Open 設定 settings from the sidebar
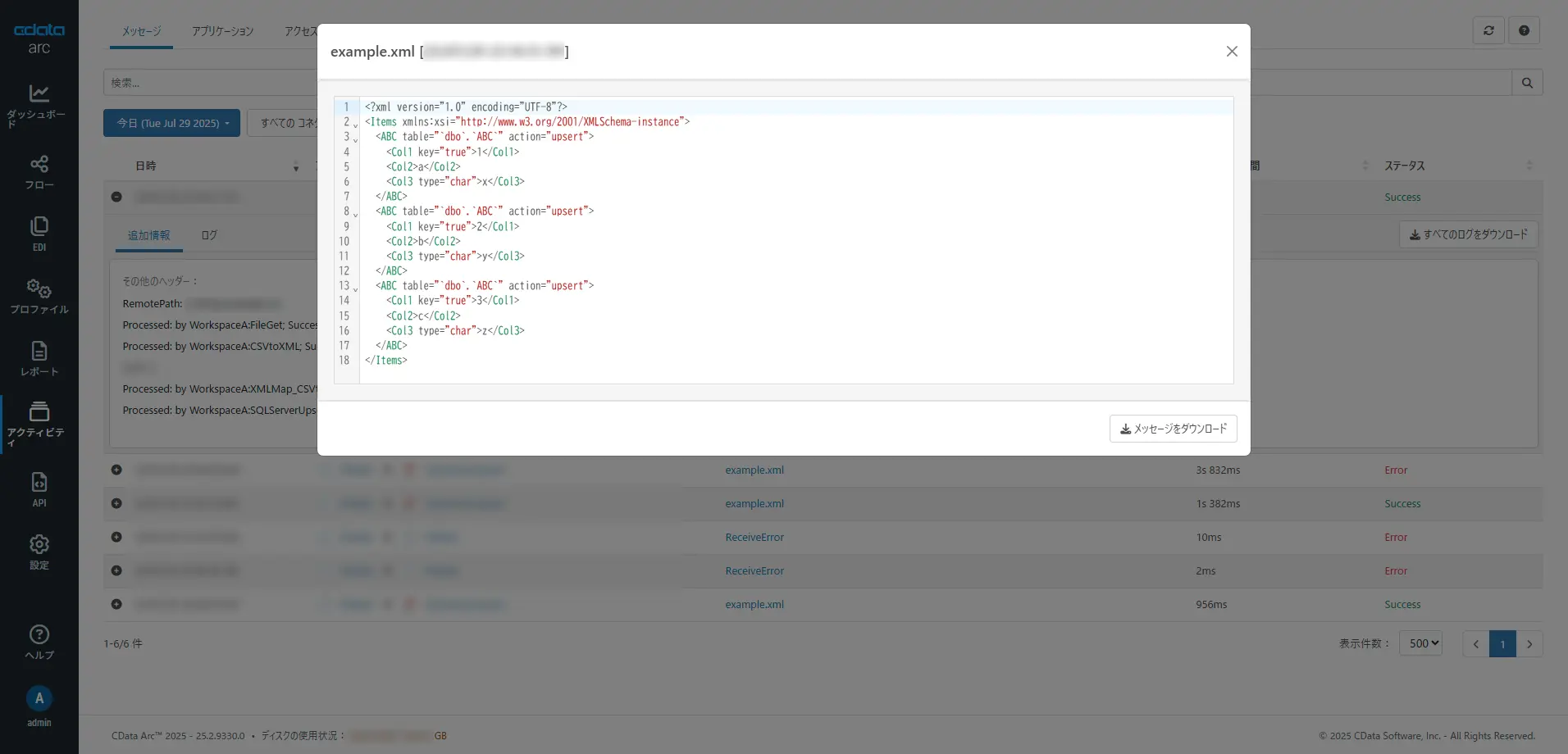Screen dimensions: 1568x754 coord(39,552)
